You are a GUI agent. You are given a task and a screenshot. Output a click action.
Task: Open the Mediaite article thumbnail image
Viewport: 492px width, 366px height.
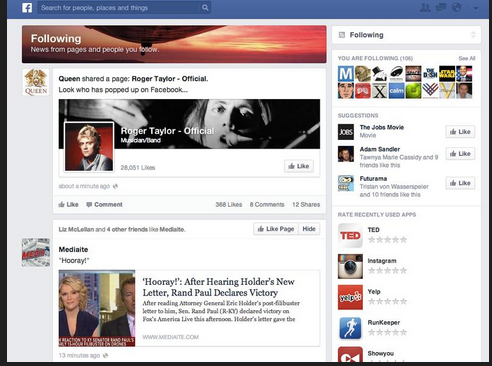click(x=97, y=308)
